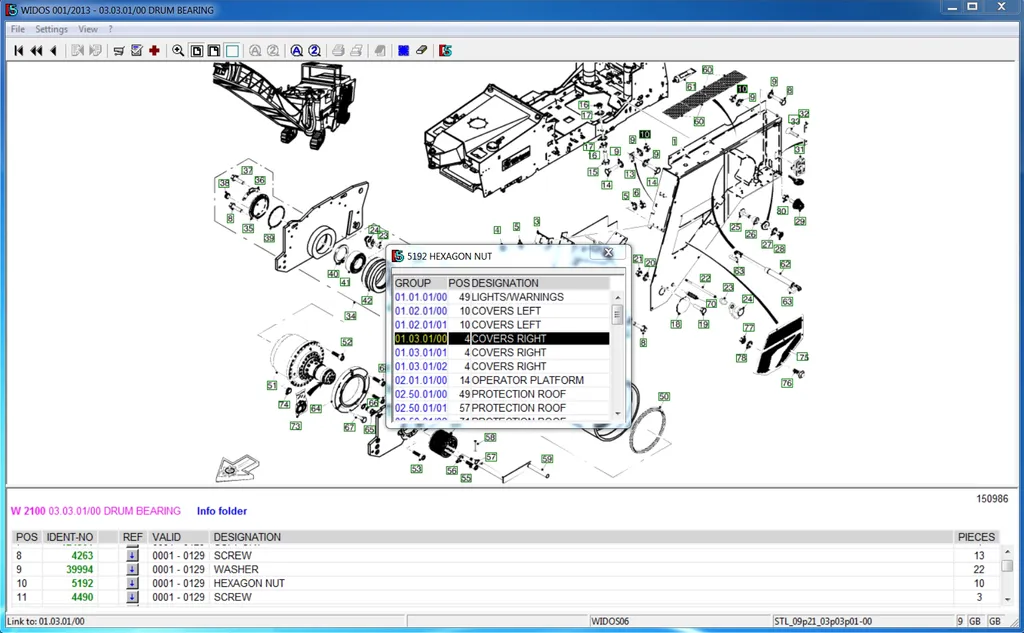Click the double-left rewind arrow in toolbar
This screenshot has width=1024, height=633.
tap(37, 50)
